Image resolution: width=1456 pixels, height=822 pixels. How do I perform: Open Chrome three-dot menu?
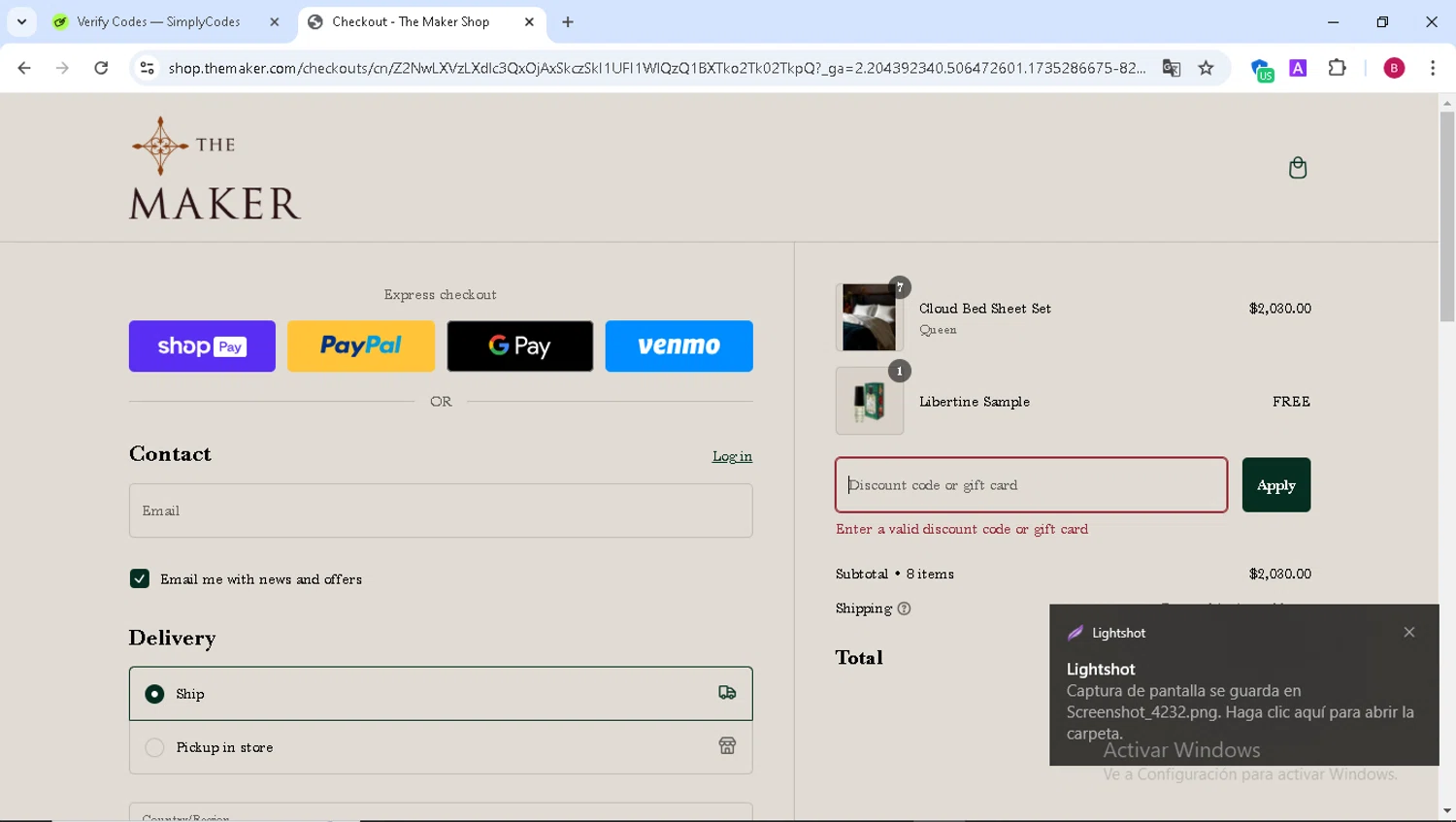1433,68
